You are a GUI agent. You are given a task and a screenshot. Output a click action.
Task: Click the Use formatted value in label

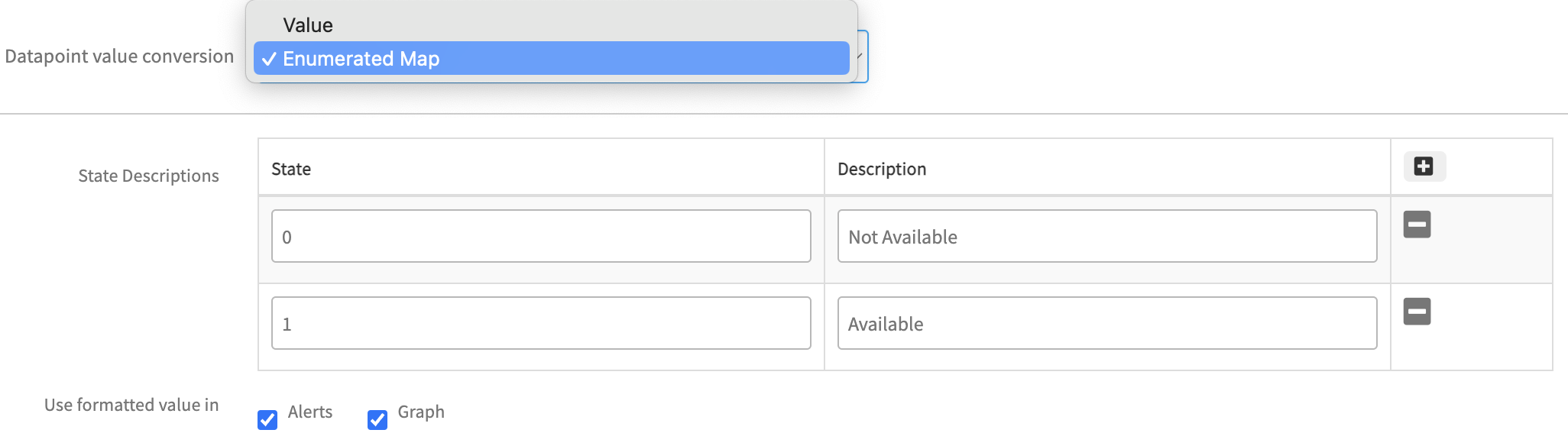[x=131, y=405]
